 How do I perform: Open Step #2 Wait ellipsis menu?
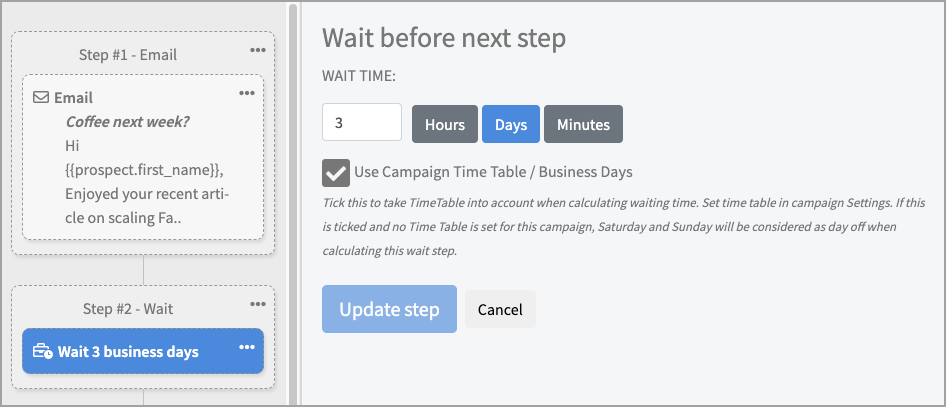point(258,303)
